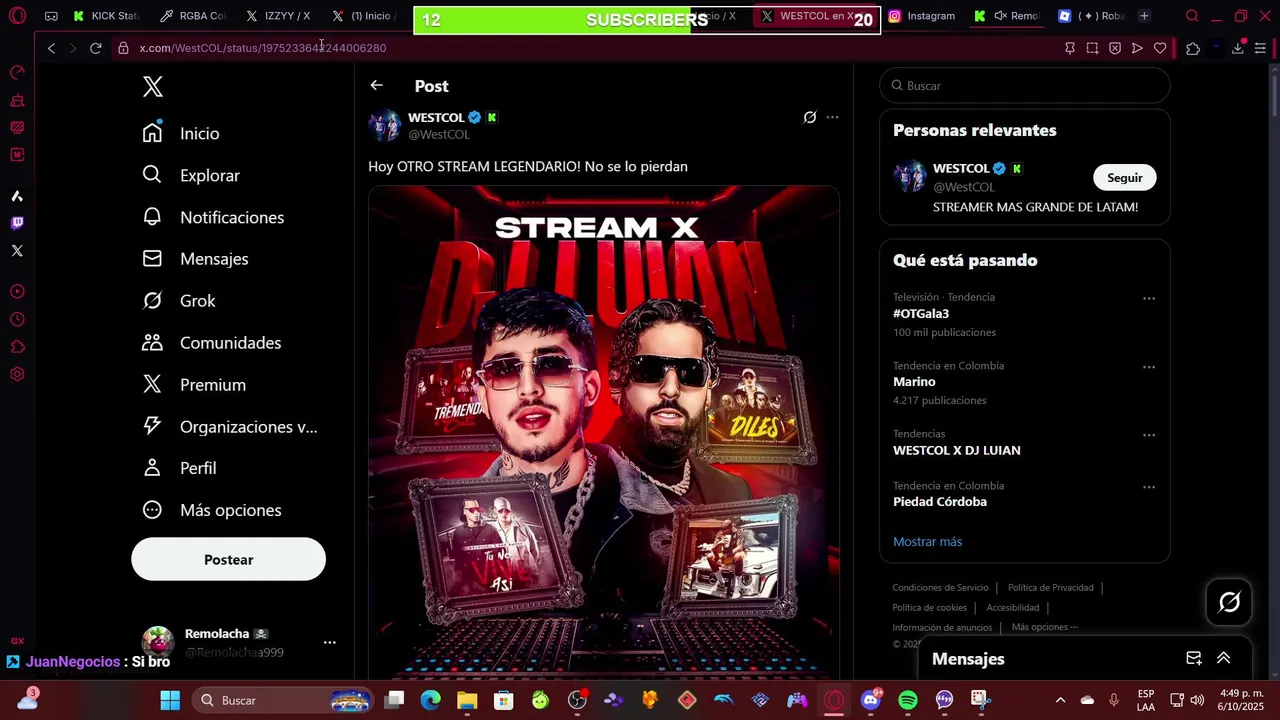Viewport: 1280px width, 720px height.
Task: Open the #OTGala3 trend
Action: click(x=921, y=314)
